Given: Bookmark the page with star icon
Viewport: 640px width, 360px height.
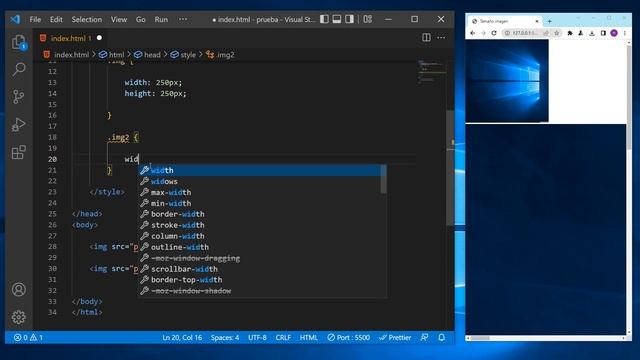Looking at the screenshot, I should point(556,33).
